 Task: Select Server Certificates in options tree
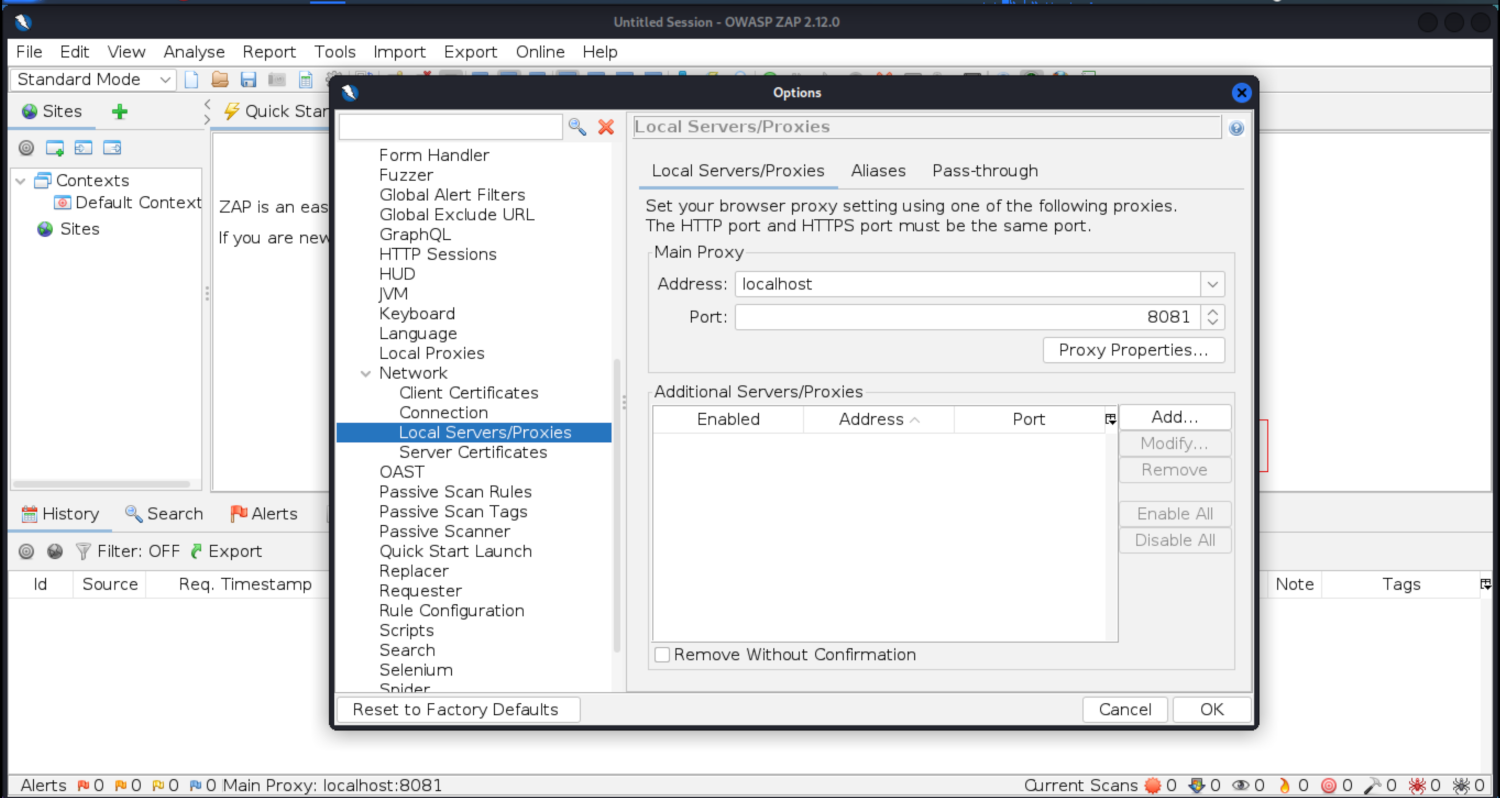click(x=473, y=452)
